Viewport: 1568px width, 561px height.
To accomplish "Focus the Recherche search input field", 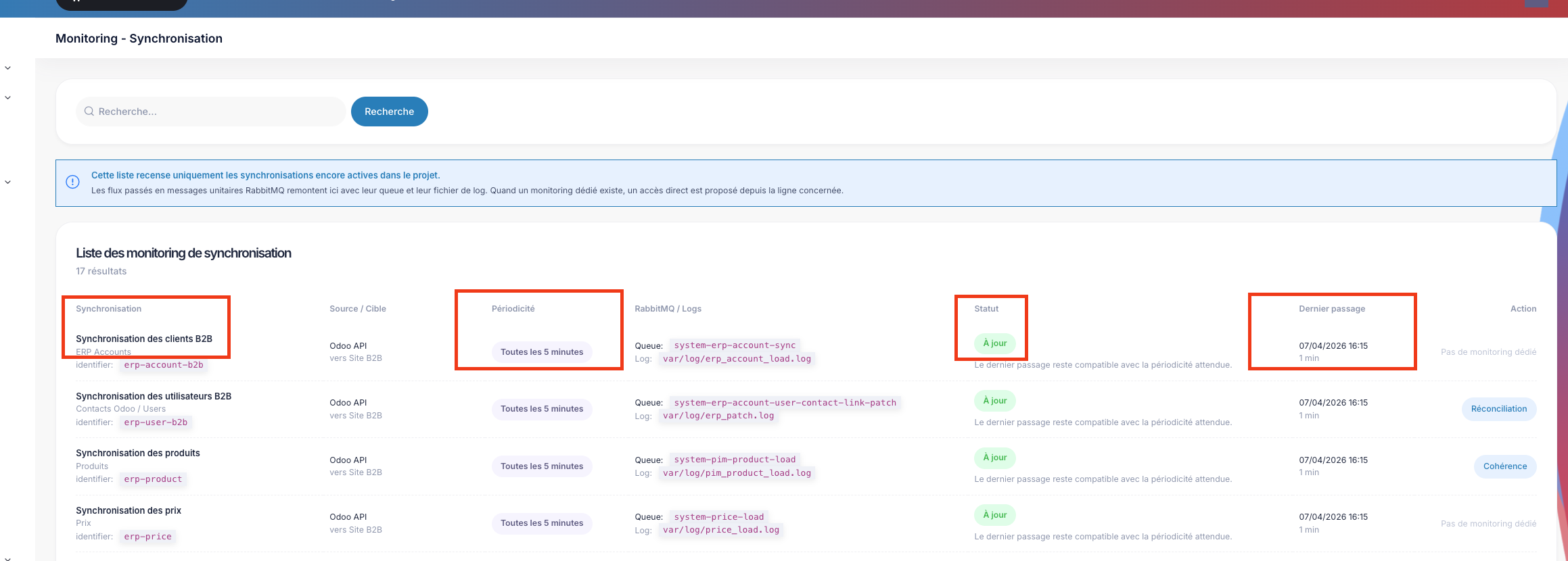I will (211, 112).
